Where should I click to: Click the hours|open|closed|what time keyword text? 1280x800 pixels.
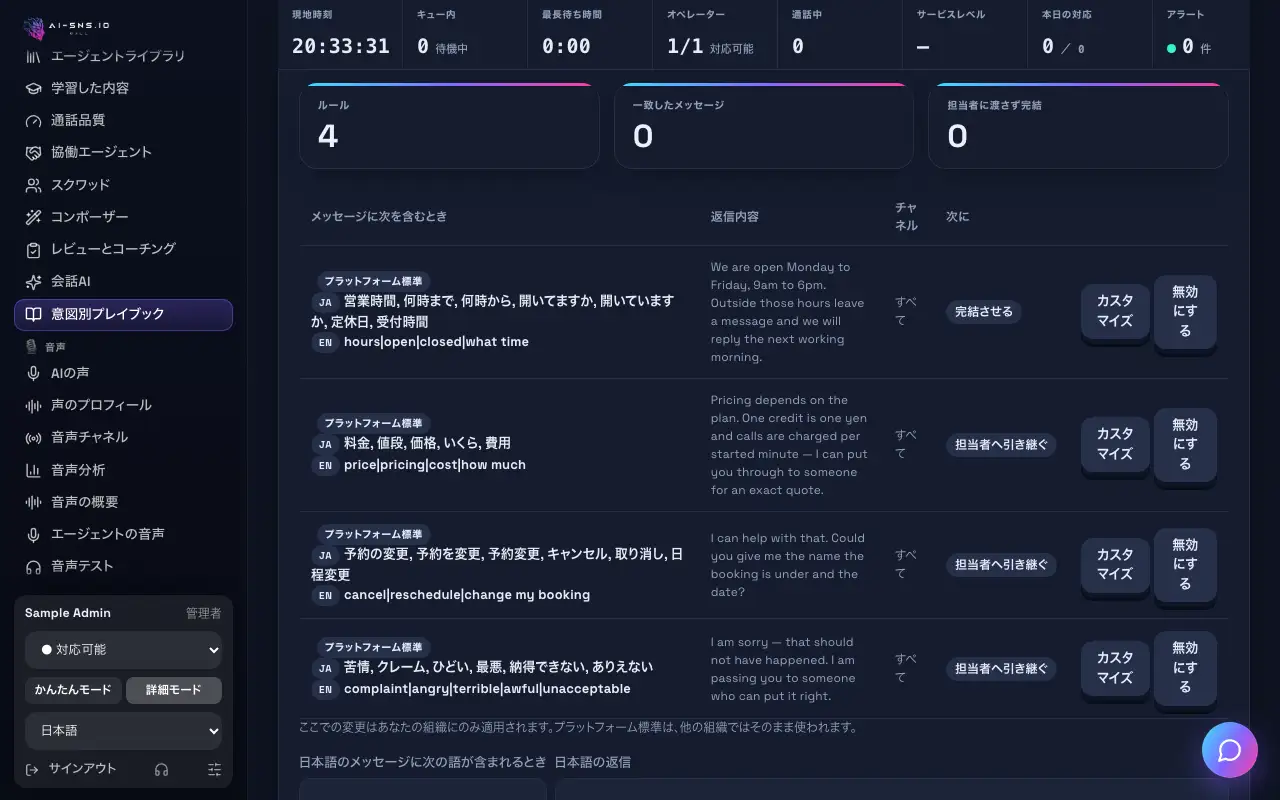[x=436, y=342]
